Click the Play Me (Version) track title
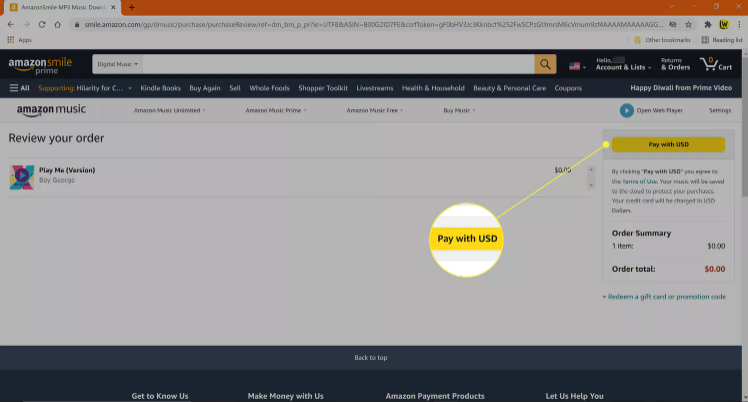 coord(67,170)
